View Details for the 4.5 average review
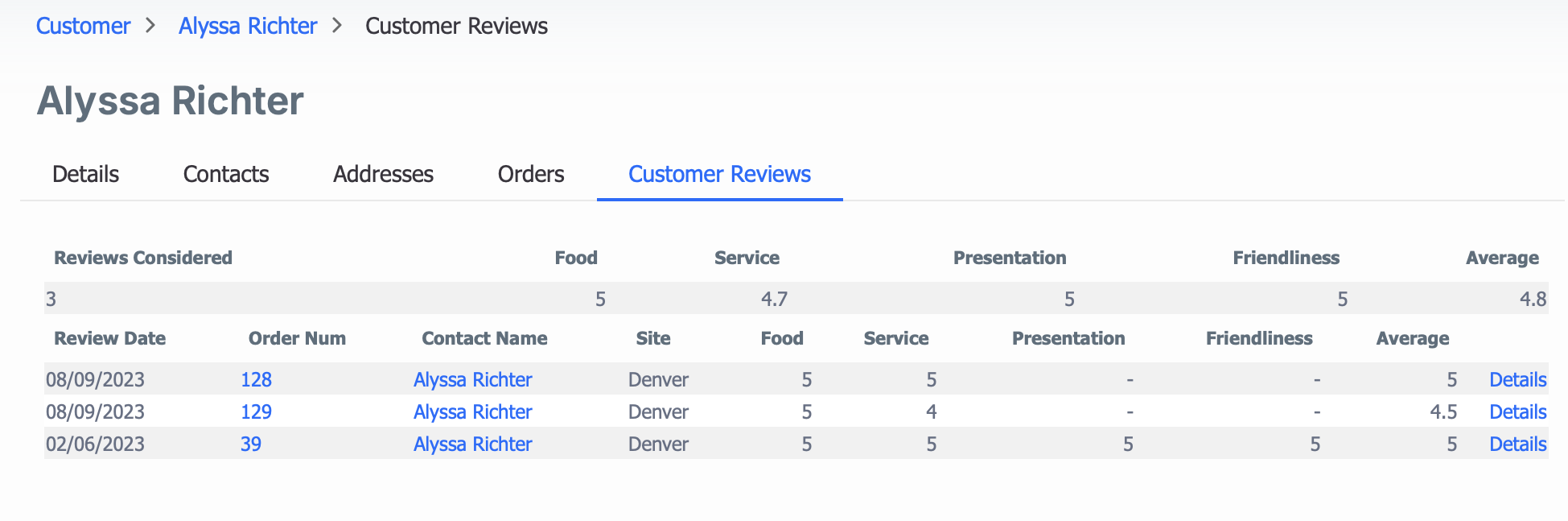The height and width of the screenshot is (521, 1568). pos(1517,411)
